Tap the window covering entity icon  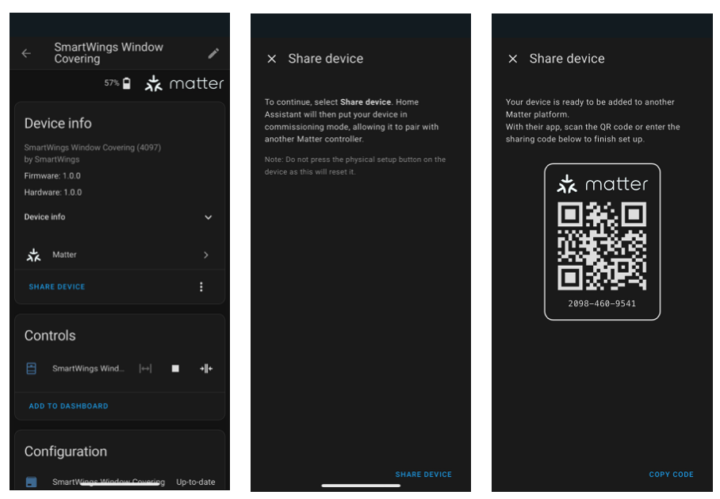[x=31, y=368]
